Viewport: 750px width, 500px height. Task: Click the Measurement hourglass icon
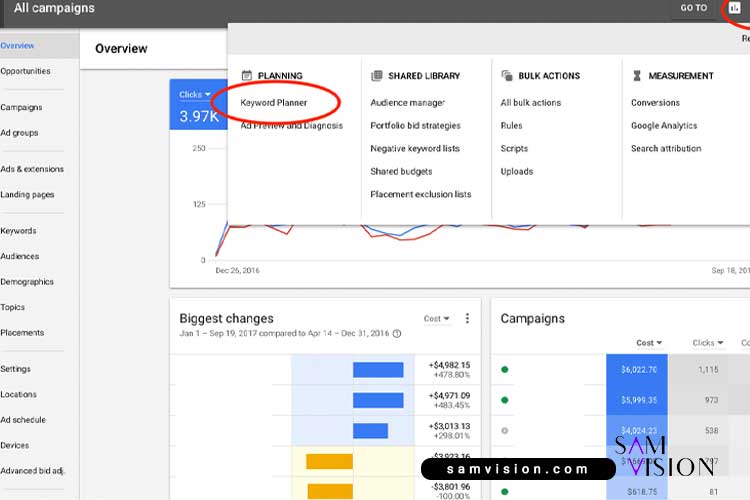tap(637, 75)
